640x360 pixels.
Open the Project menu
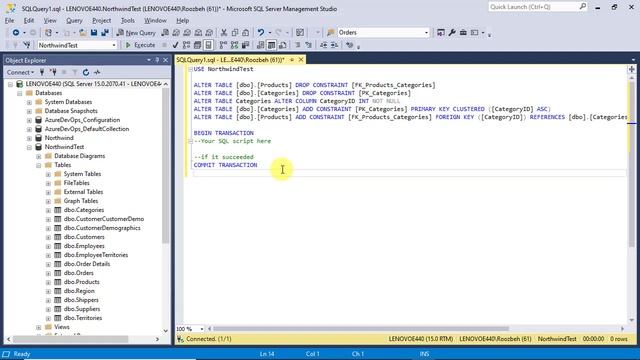(101, 20)
